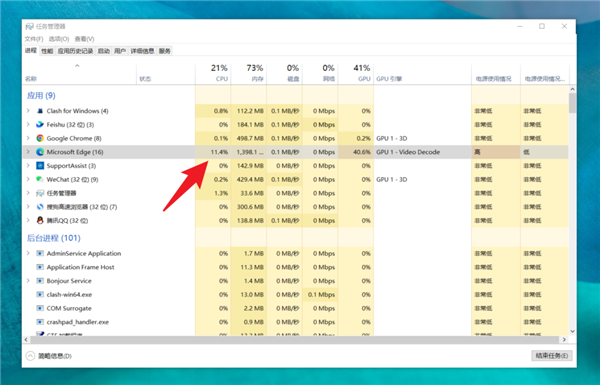Viewport: 600px width, 385px height.
Task: Open the 文件(F) menu
Action: pos(34,39)
